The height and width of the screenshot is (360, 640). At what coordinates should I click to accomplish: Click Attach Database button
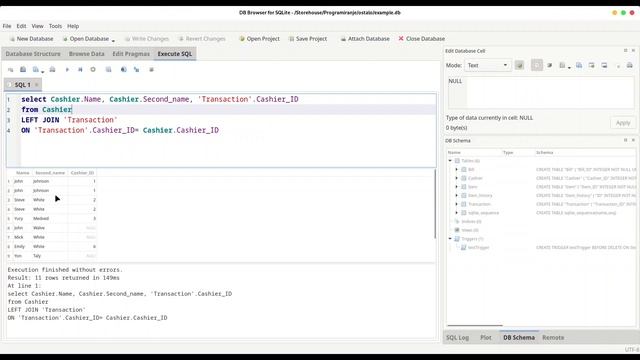pos(365,39)
